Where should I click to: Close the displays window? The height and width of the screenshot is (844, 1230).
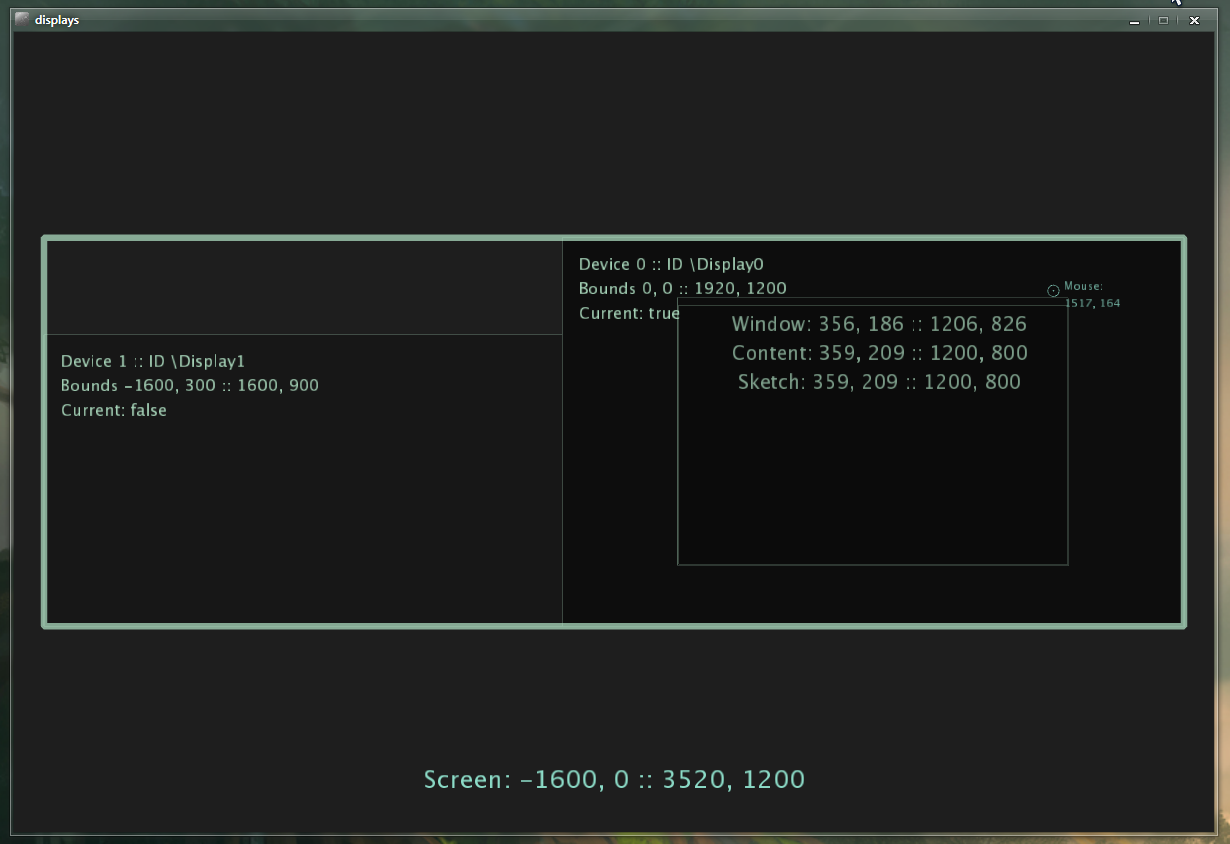click(x=1194, y=20)
